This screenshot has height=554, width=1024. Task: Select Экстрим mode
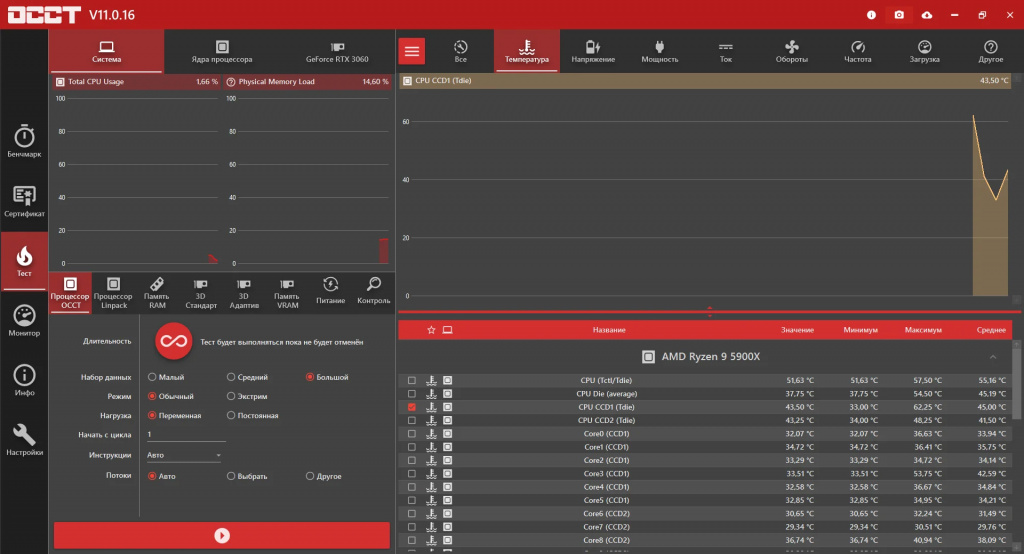tap(231, 396)
